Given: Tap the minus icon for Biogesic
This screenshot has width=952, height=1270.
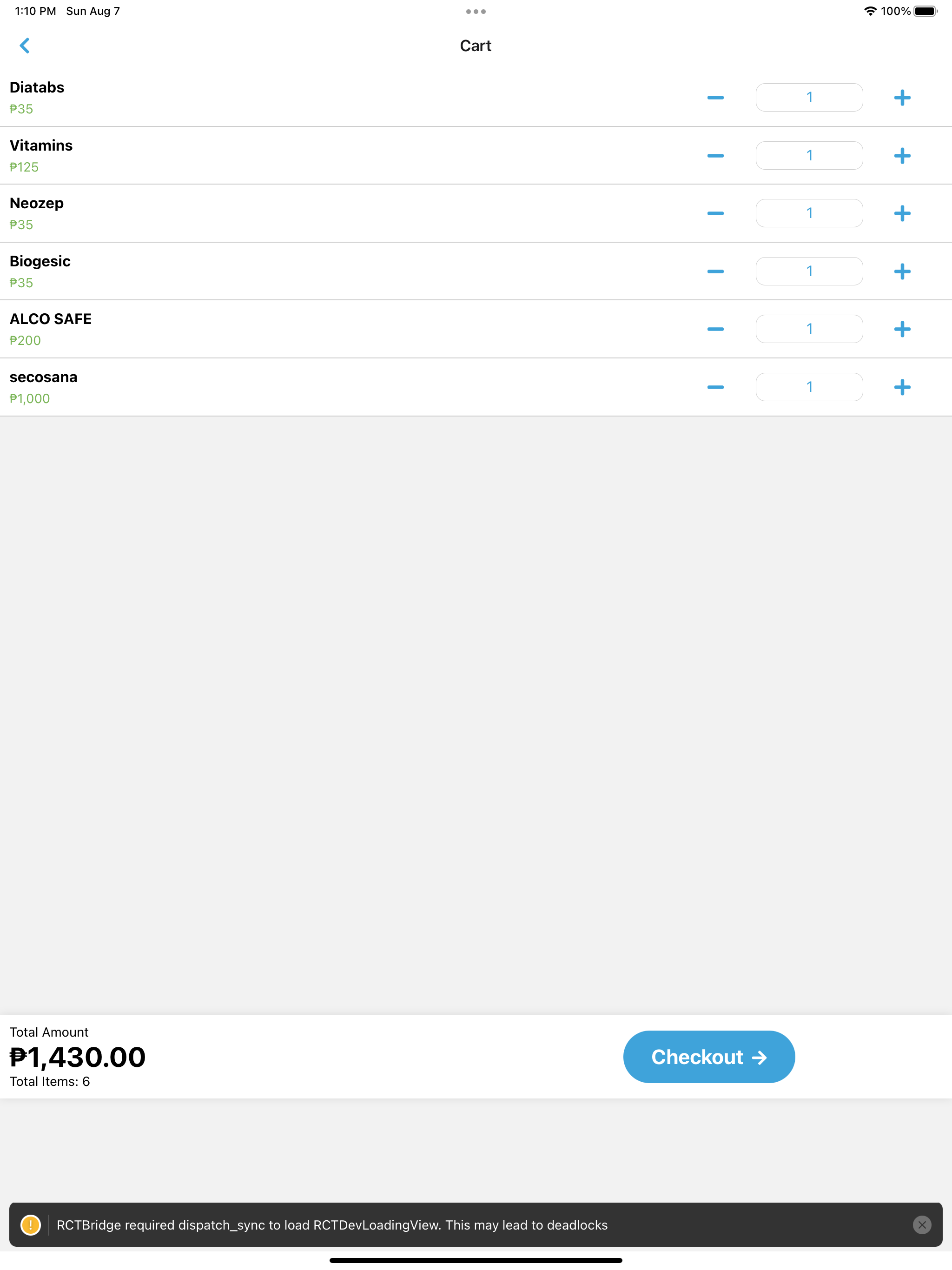Looking at the screenshot, I should (x=715, y=271).
